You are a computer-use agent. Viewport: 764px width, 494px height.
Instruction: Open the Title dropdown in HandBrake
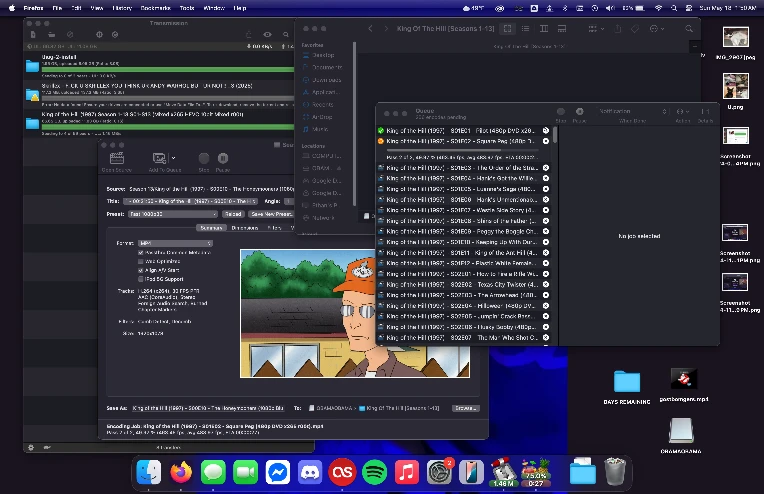[x=191, y=201]
